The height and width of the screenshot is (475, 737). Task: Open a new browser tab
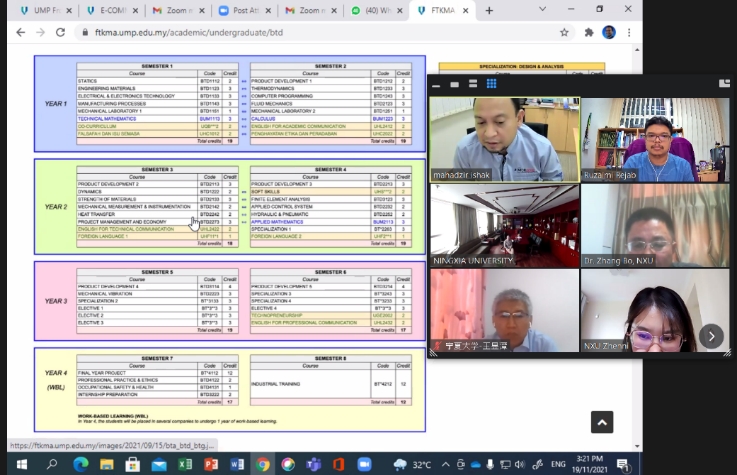[x=489, y=10]
